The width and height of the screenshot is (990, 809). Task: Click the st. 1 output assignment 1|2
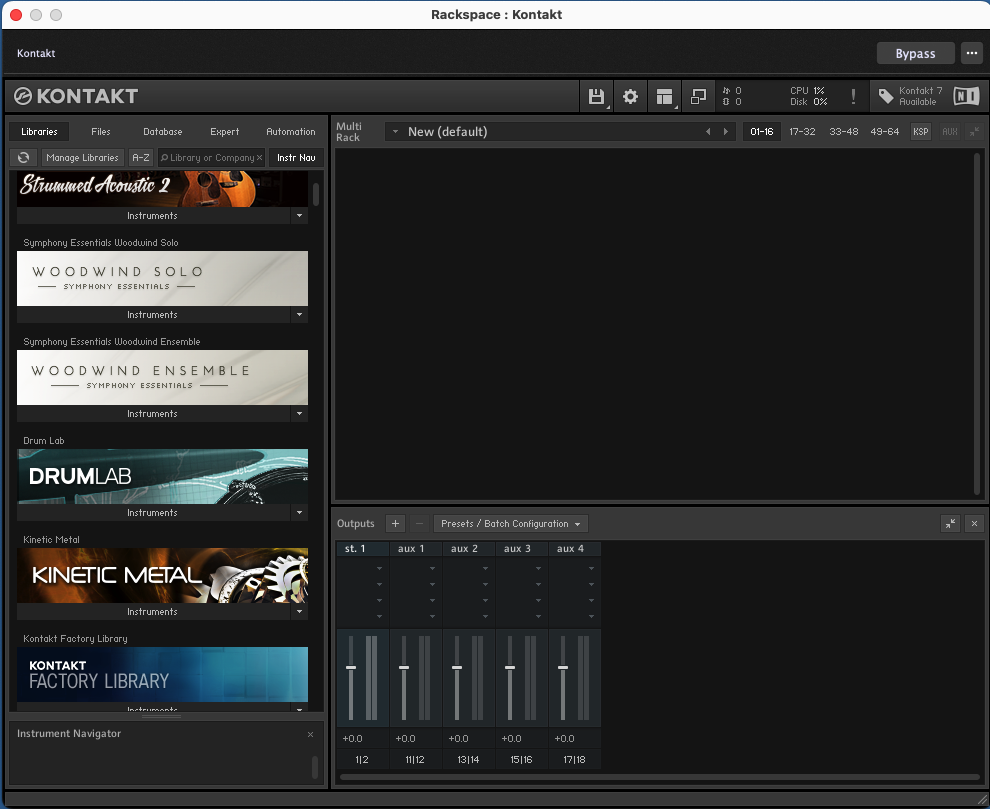(362, 760)
